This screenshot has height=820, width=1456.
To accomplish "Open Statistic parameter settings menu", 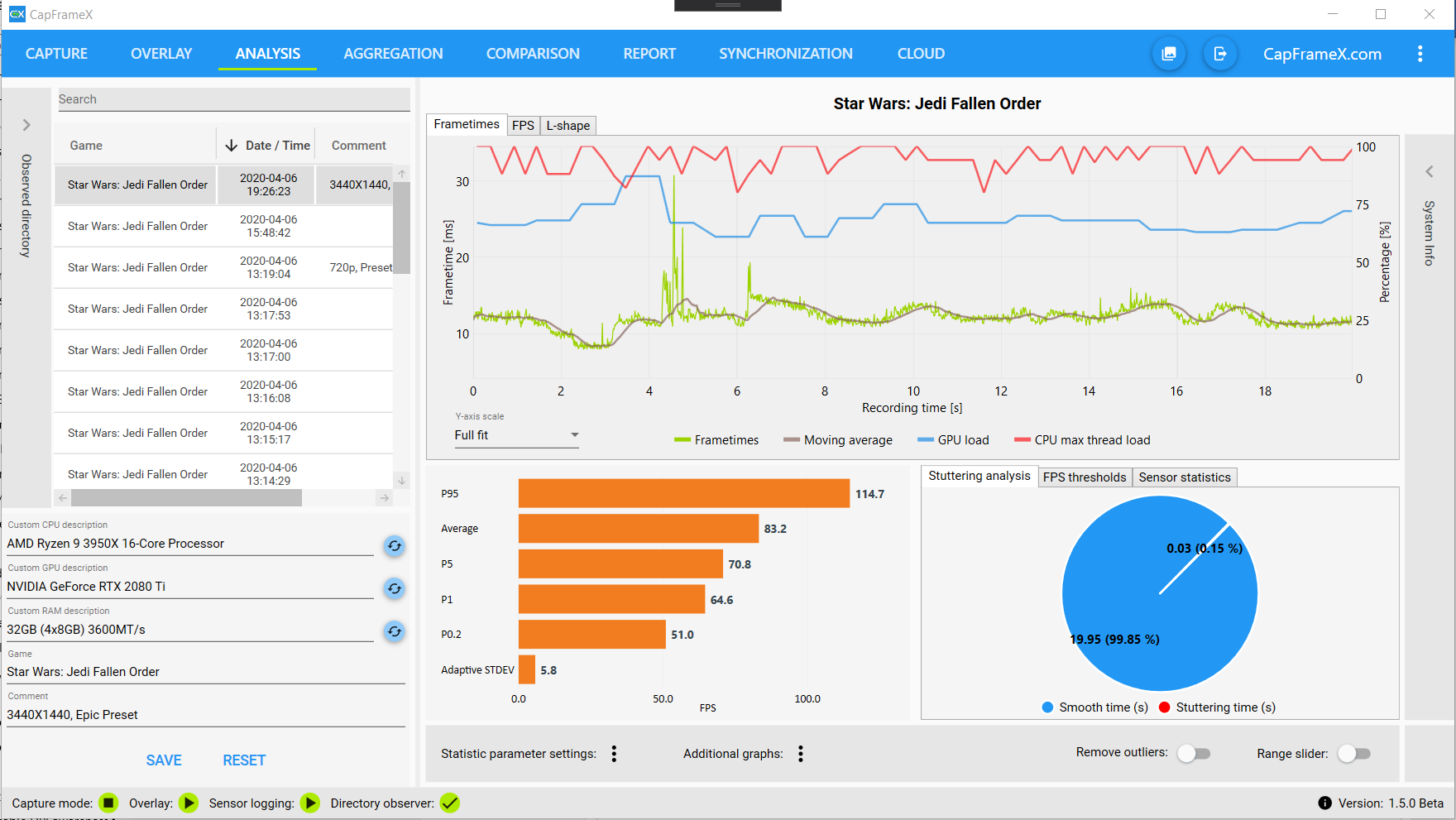I will 614,754.
